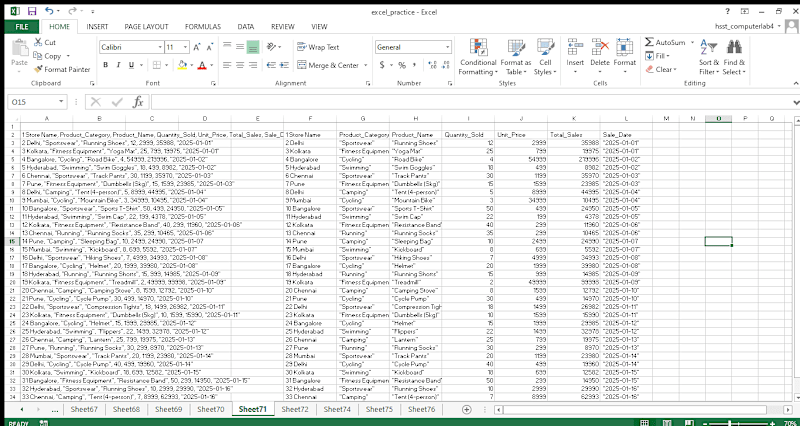This screenshot has width=800, height=426.
Task: Click inside the formula bar input
Action: coord(470,102)
